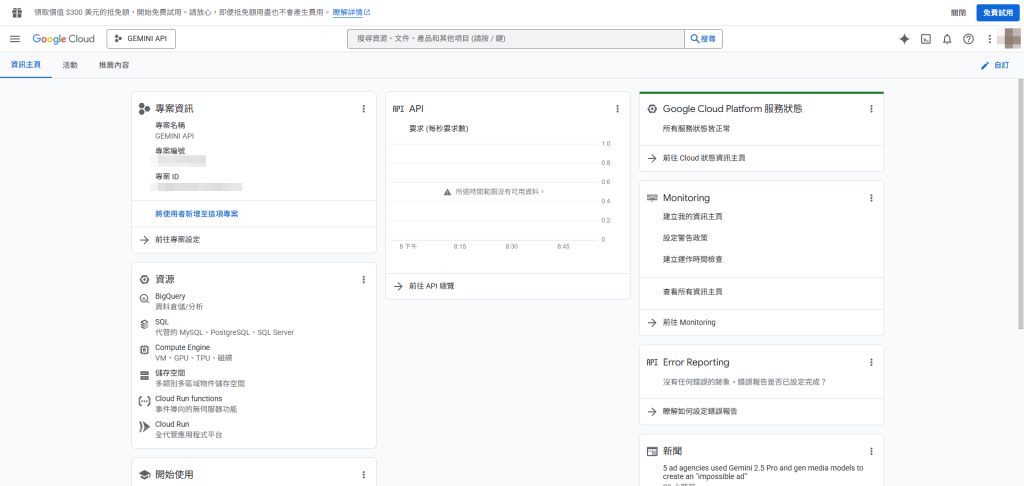Click the search resources input field
This screenshot has width=1024, height=486.
click(515, 39)
